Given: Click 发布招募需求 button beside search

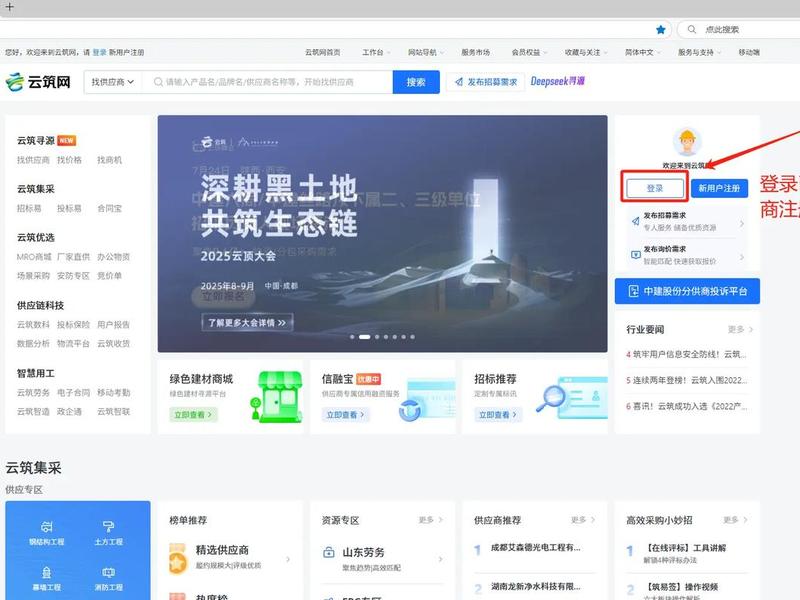Looking at the screenshot, I should 486,82.
